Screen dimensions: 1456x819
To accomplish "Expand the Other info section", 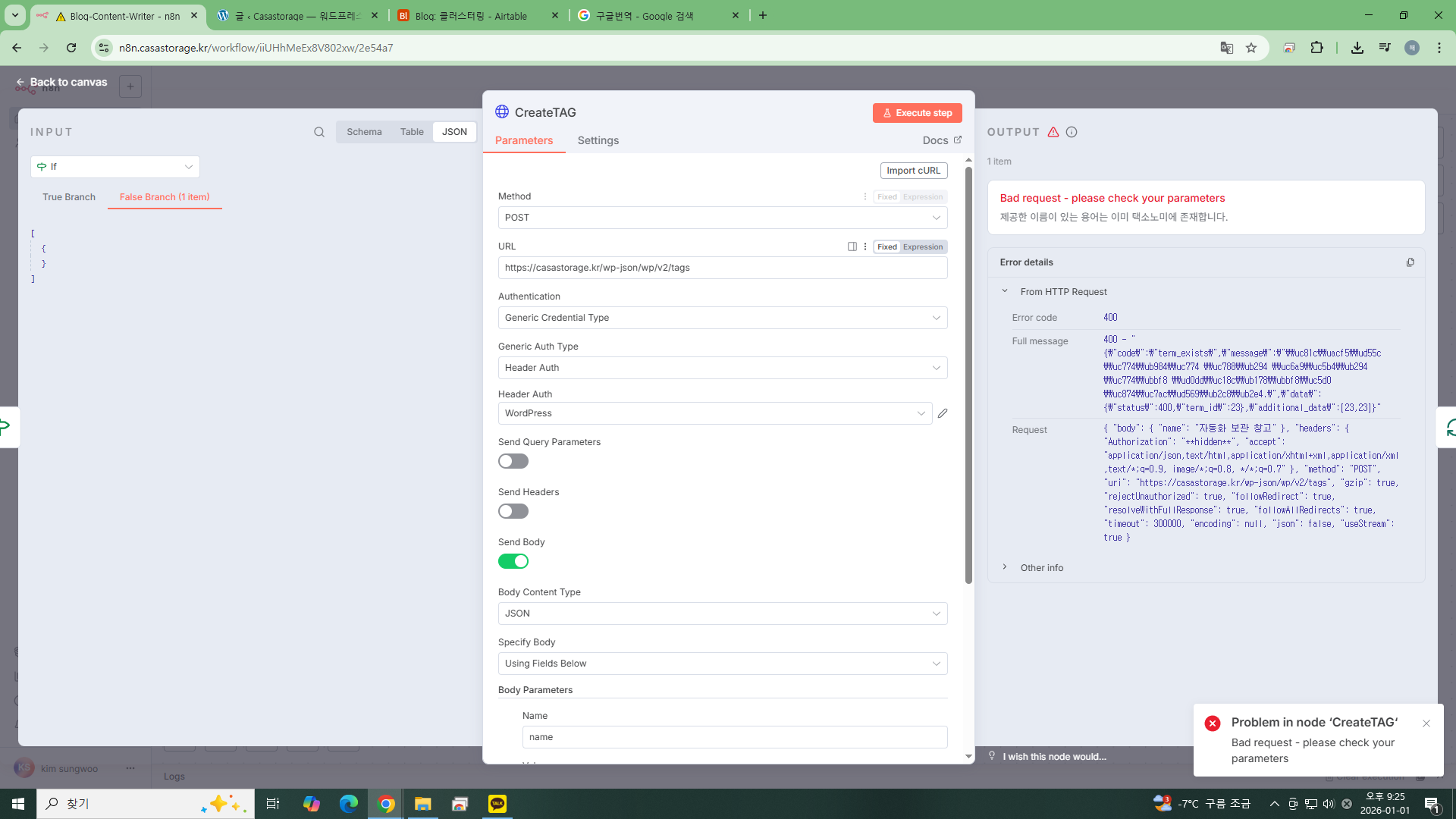I will (1041, 568).
